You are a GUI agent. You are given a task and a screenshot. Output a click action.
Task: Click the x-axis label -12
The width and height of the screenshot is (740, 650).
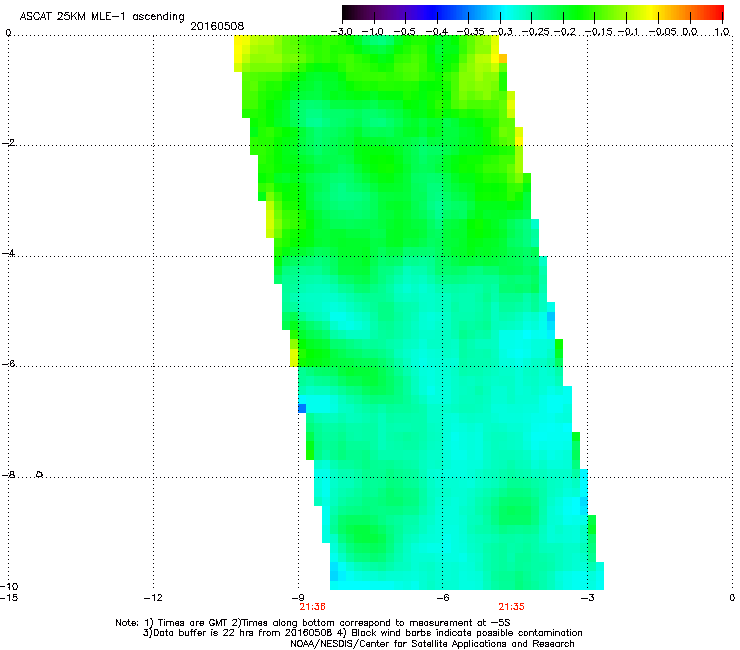(x=153, y=598)
